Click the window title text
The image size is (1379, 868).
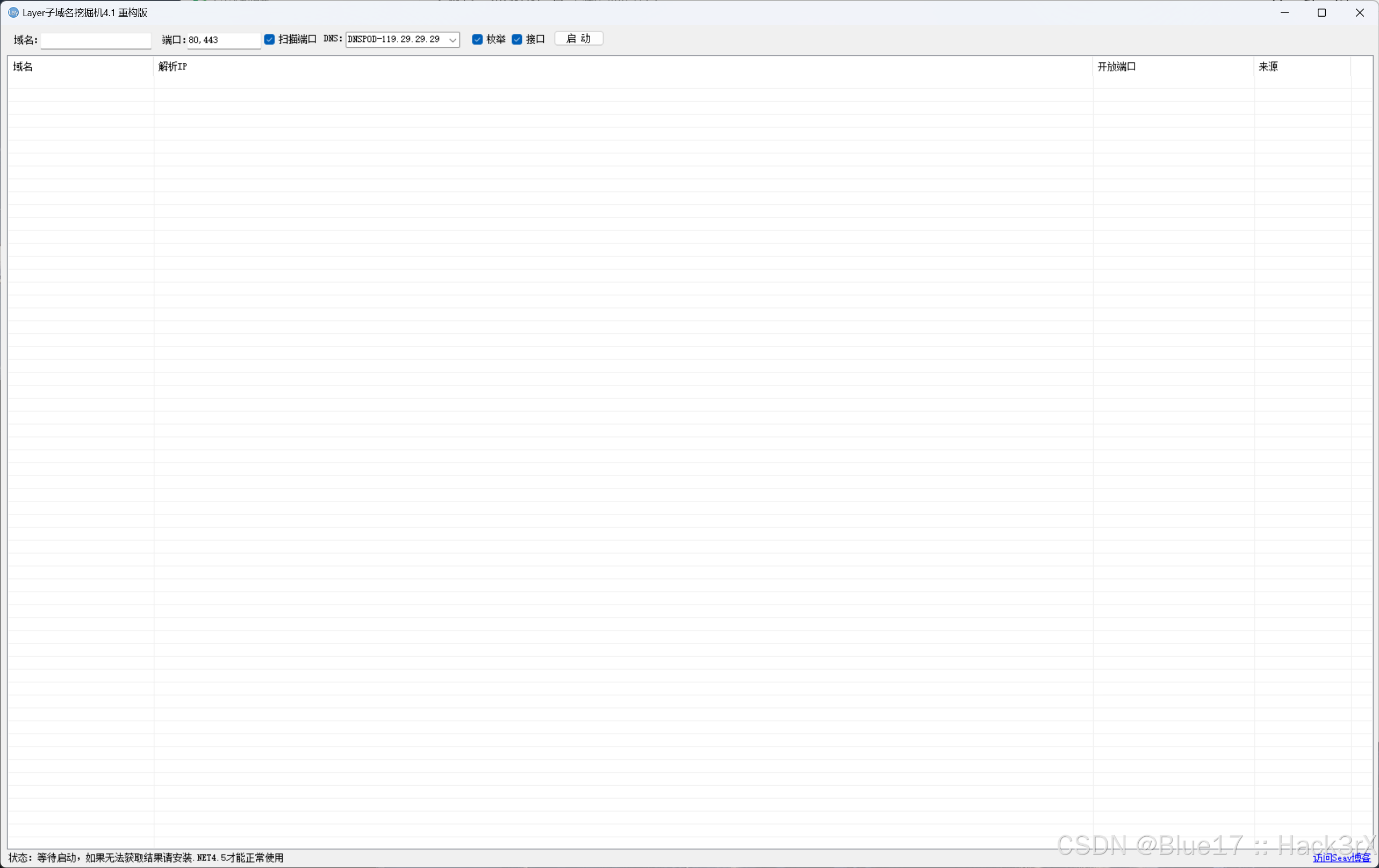point(85,12)
